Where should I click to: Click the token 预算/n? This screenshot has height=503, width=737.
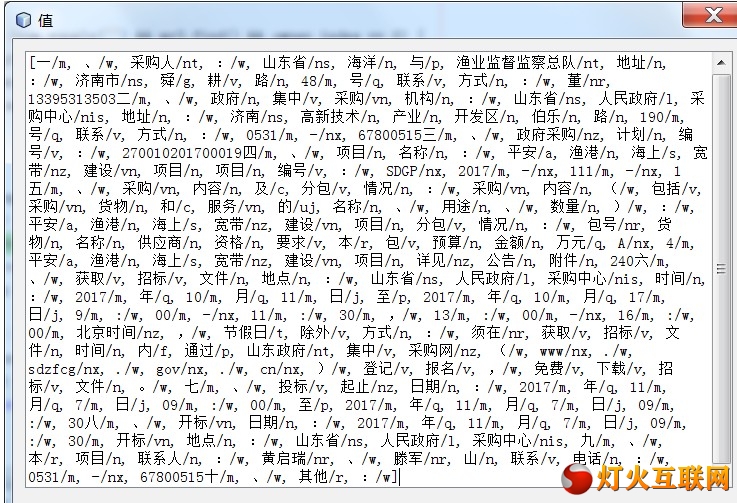(x=457, y=243)
